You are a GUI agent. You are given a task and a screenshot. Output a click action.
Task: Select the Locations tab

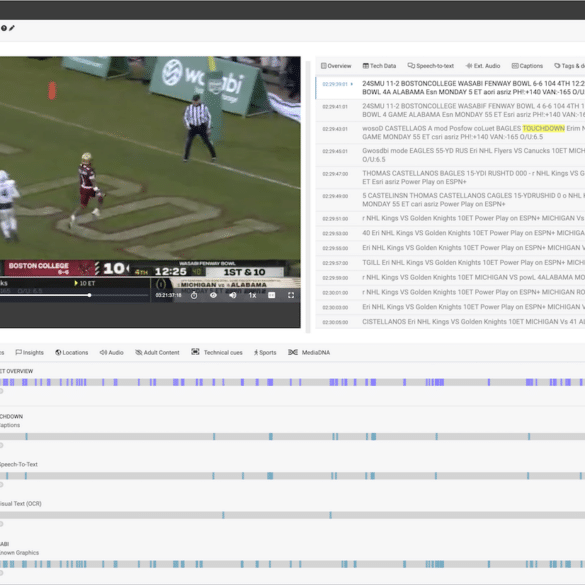point(72,352)
